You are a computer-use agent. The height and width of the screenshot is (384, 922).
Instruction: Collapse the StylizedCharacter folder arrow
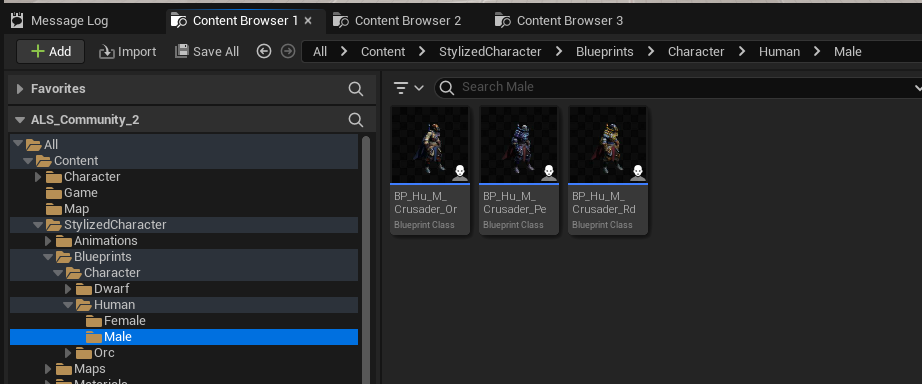coord(38,225)
